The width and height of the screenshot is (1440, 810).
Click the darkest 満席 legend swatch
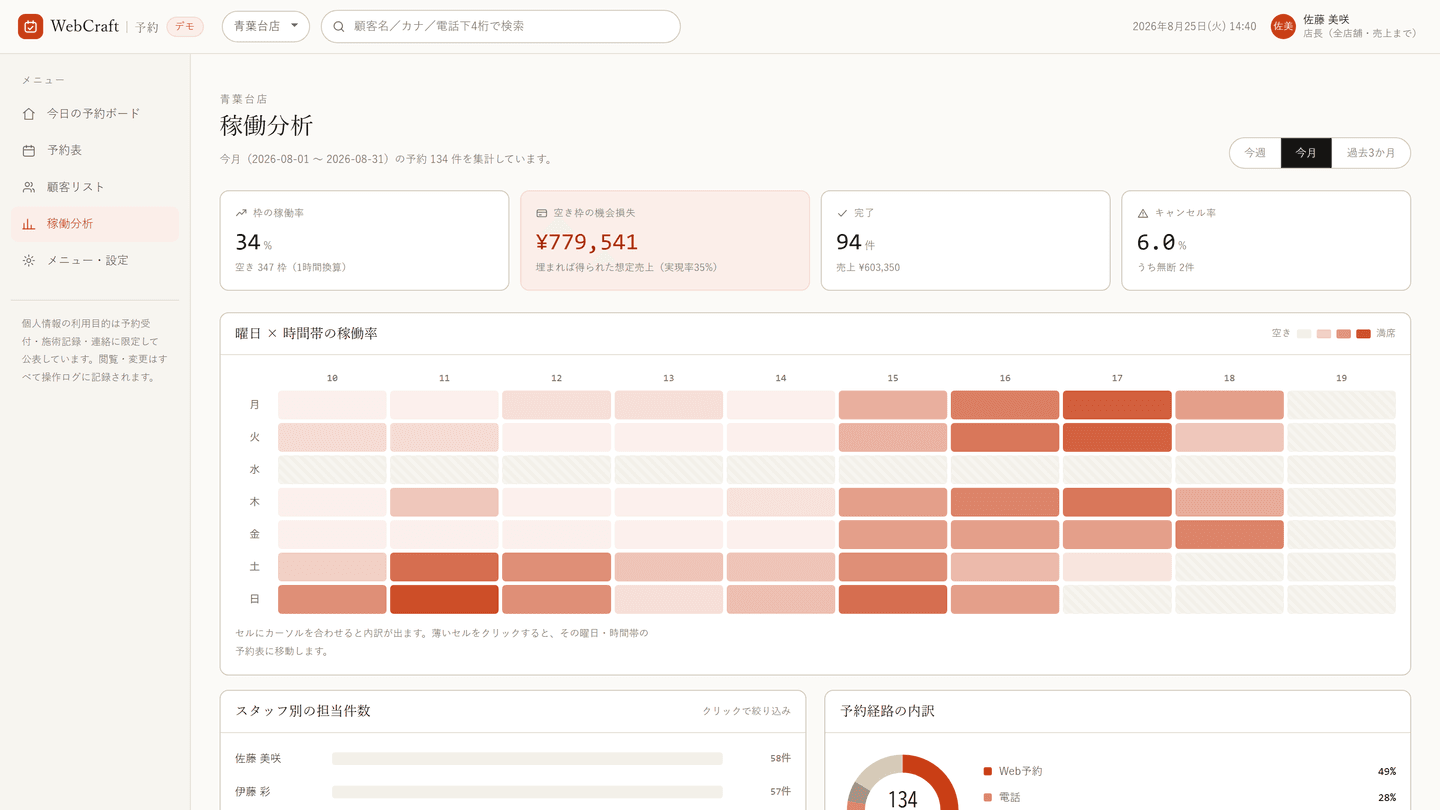click(x=1363, y=334)
